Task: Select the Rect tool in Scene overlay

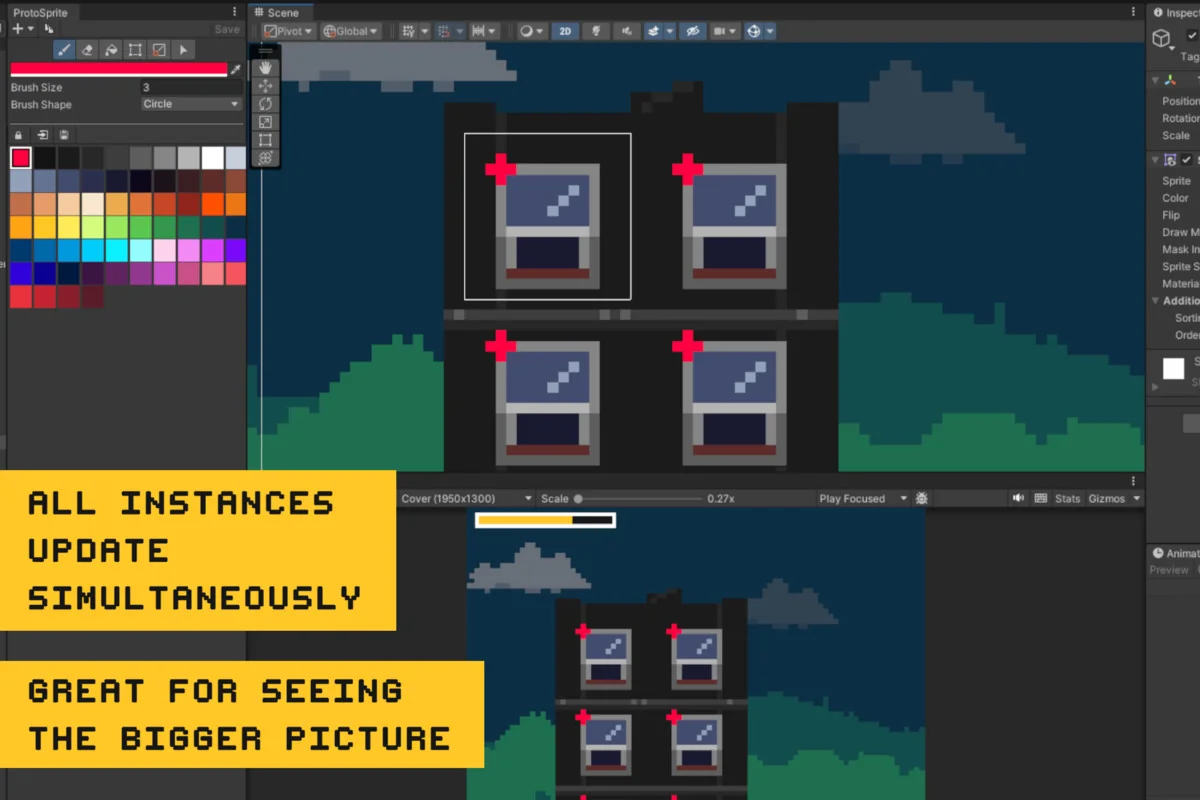Action: pyautogui.click(x=265, y=140)
